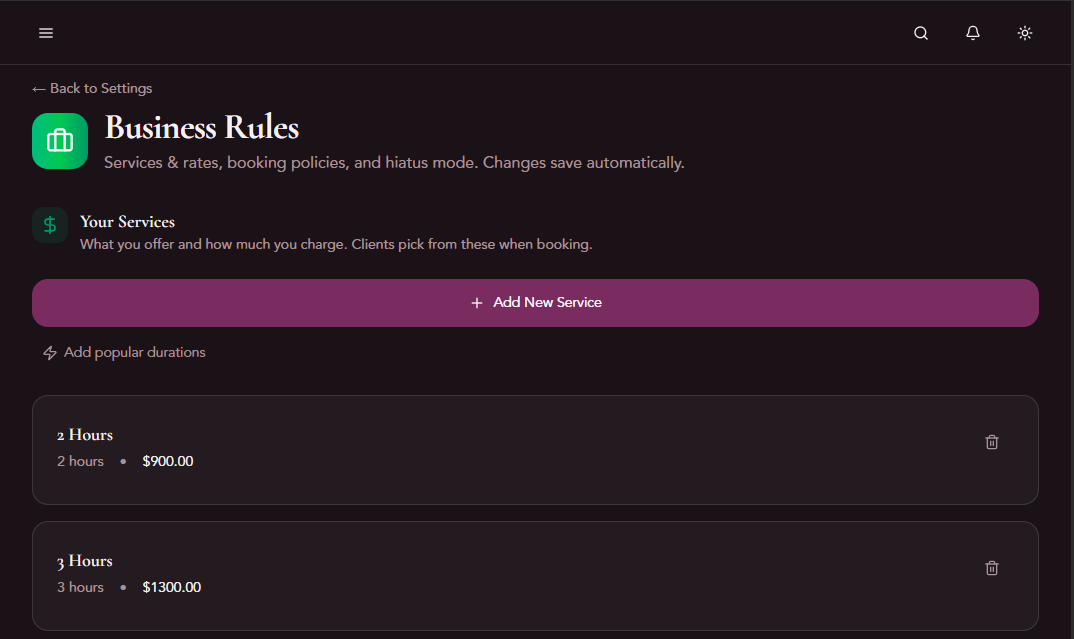The height and width of the screenshot is (639, 1074).
Task: Click the $1300.00 price label
Action: 171,587
